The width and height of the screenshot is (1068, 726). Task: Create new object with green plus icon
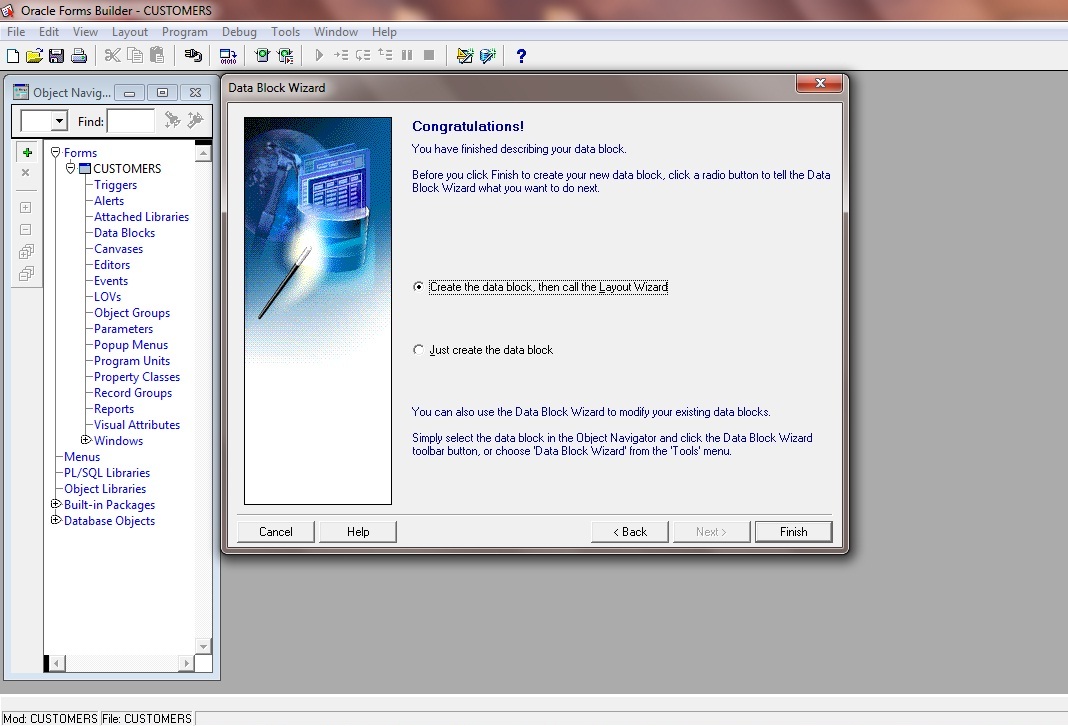pos(25,151)
